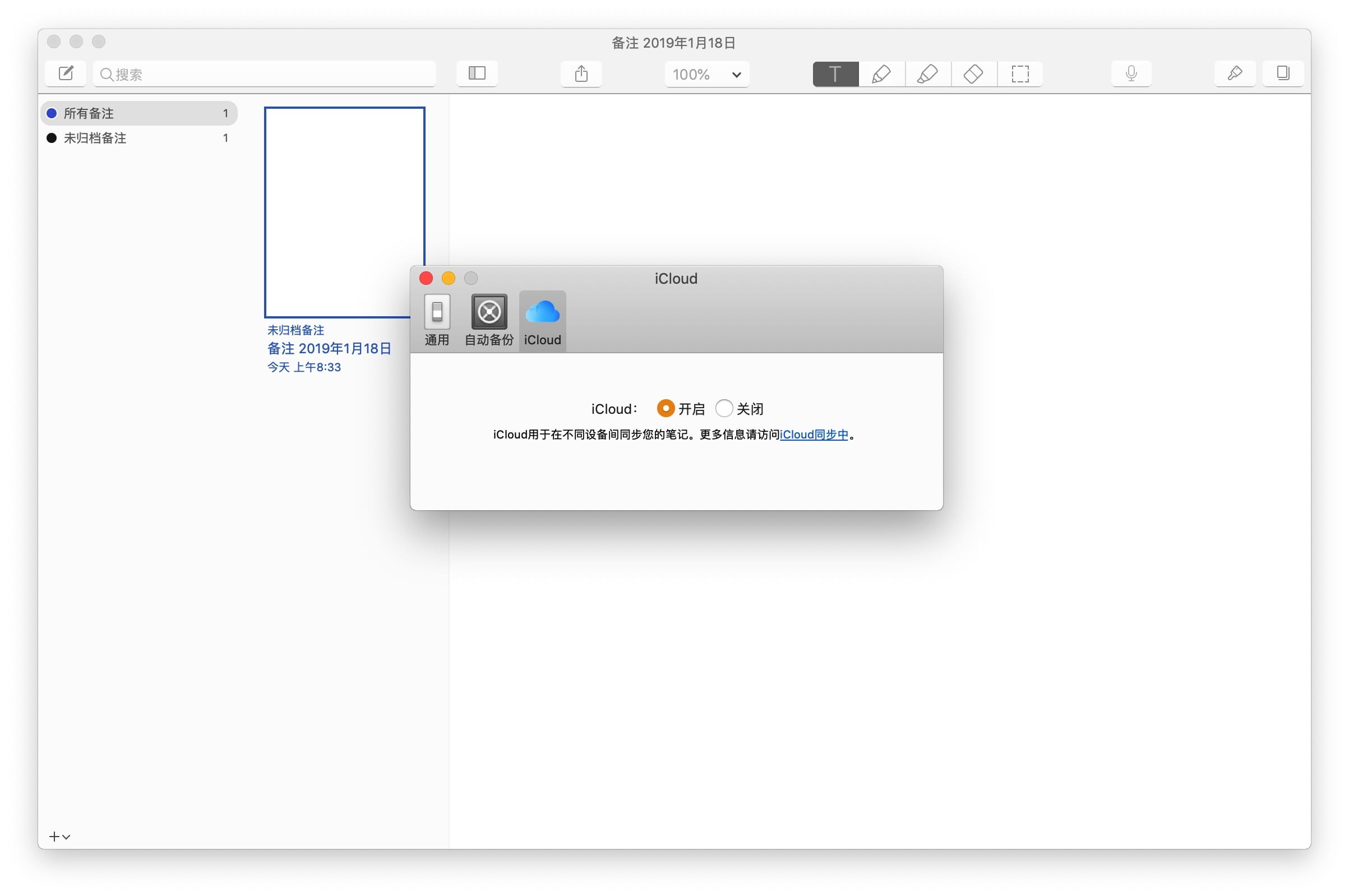Switch to the iCloud preferences tab
Screen dimensions: 1349x896
click(x=542, y=321)
